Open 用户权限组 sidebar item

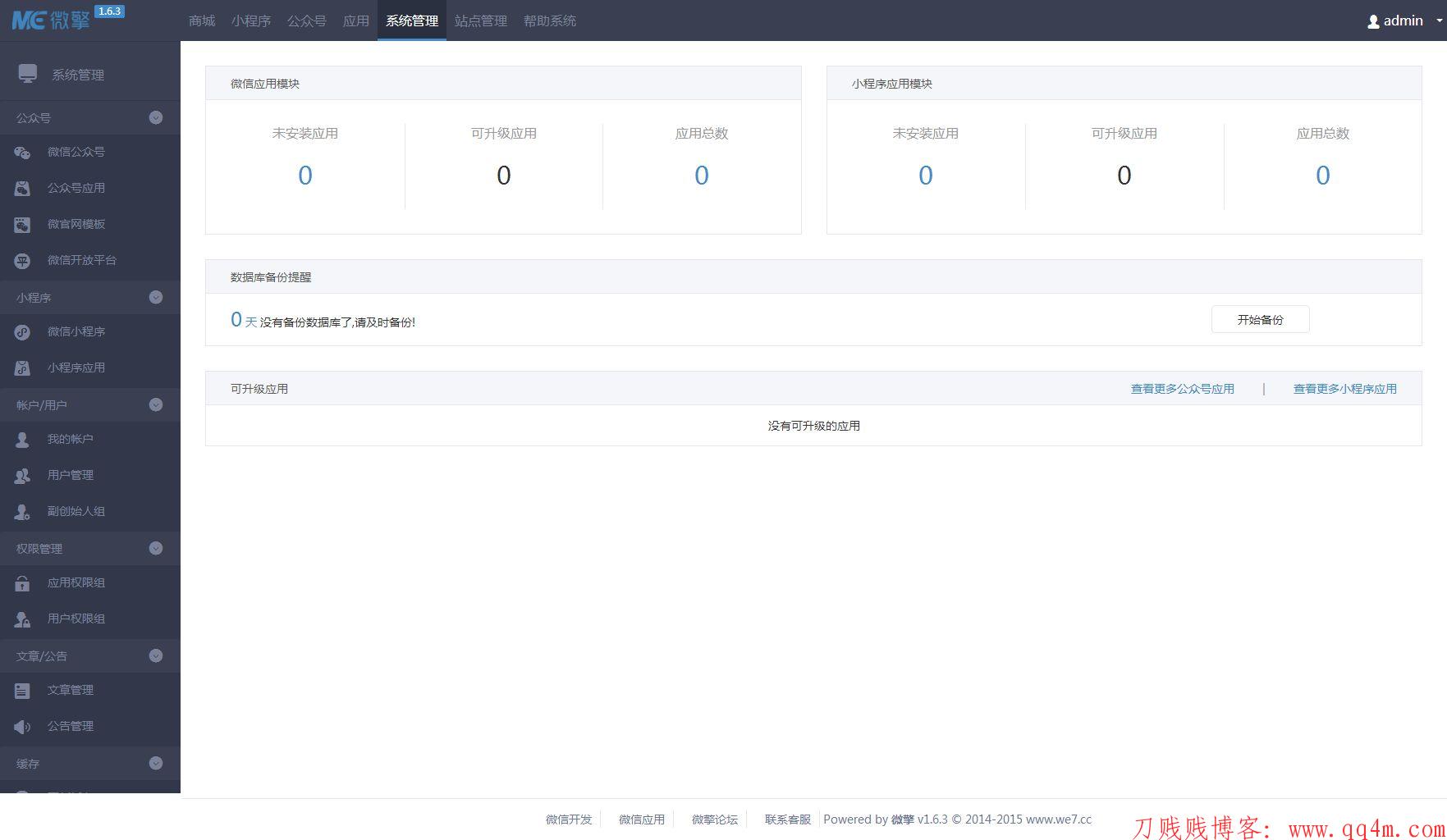(90, 619)
